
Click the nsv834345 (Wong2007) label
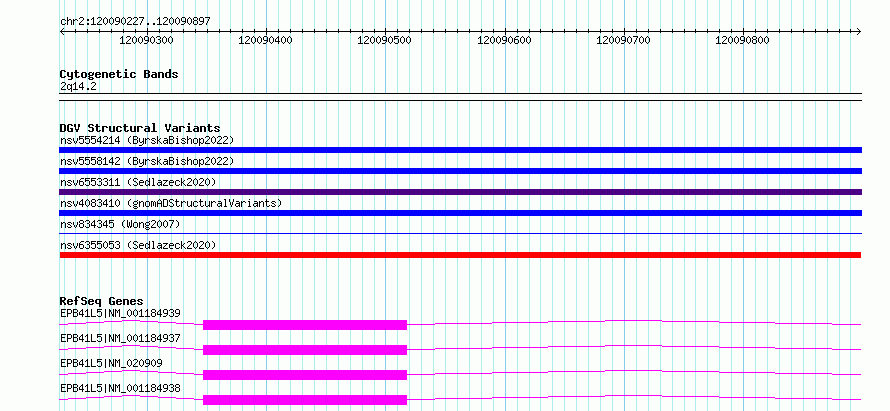(x=120, y=224)
